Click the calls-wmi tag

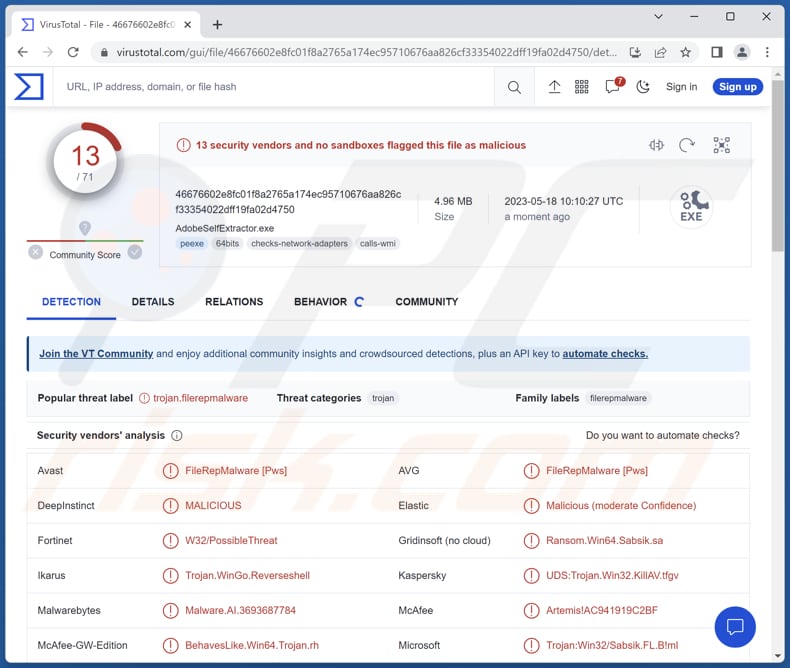377,243
